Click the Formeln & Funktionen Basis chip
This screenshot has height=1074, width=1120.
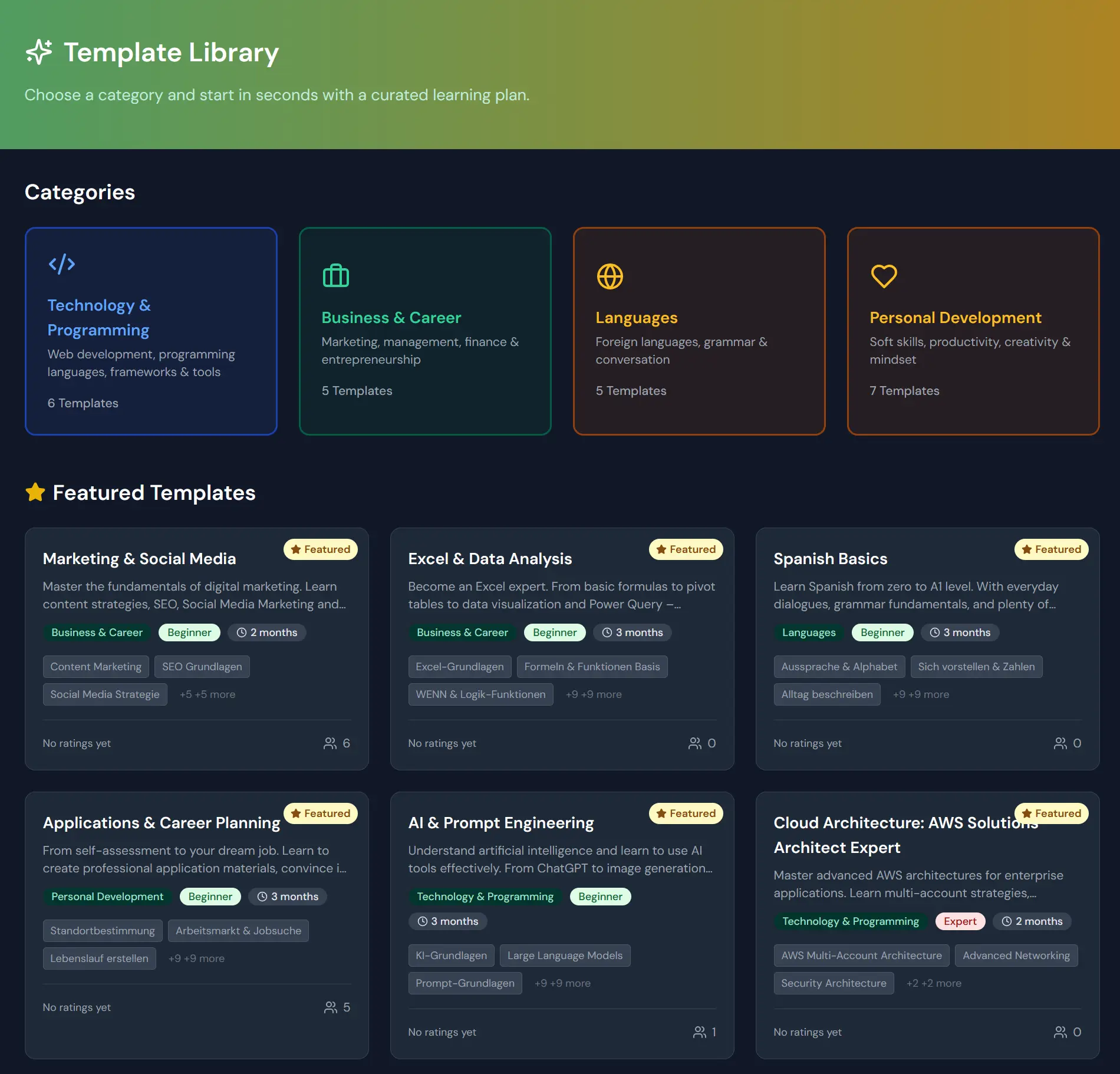pyautogui.click(x=592, y=667)
